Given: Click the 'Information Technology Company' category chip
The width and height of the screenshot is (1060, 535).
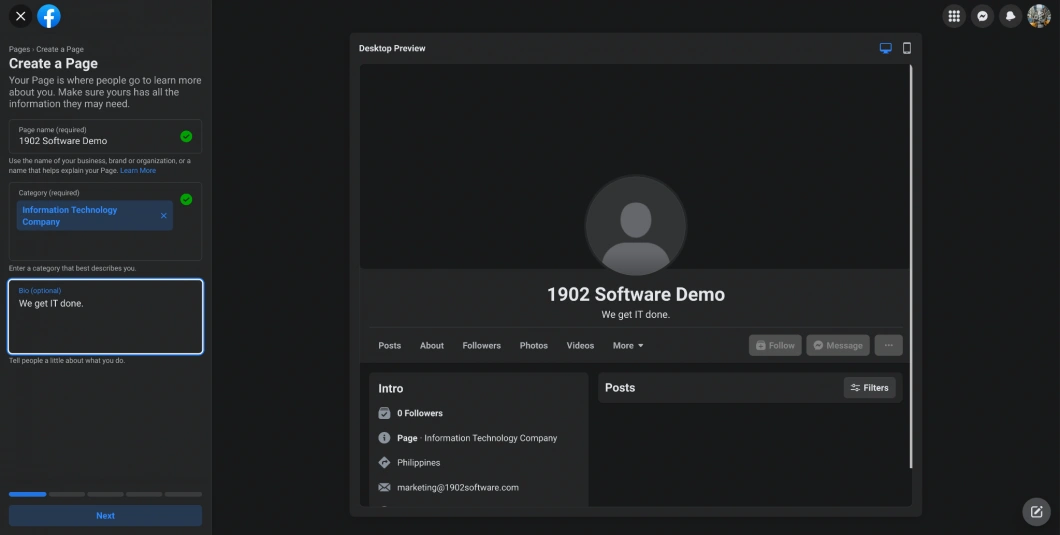Looking at the screenshot, I should point(95,216).
